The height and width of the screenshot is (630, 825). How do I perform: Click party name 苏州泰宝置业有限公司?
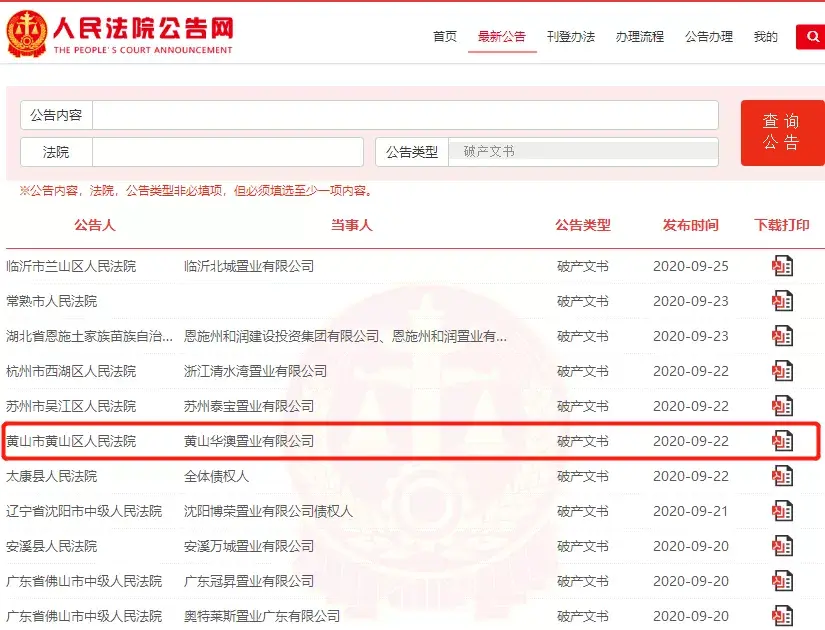coord(249,406)
